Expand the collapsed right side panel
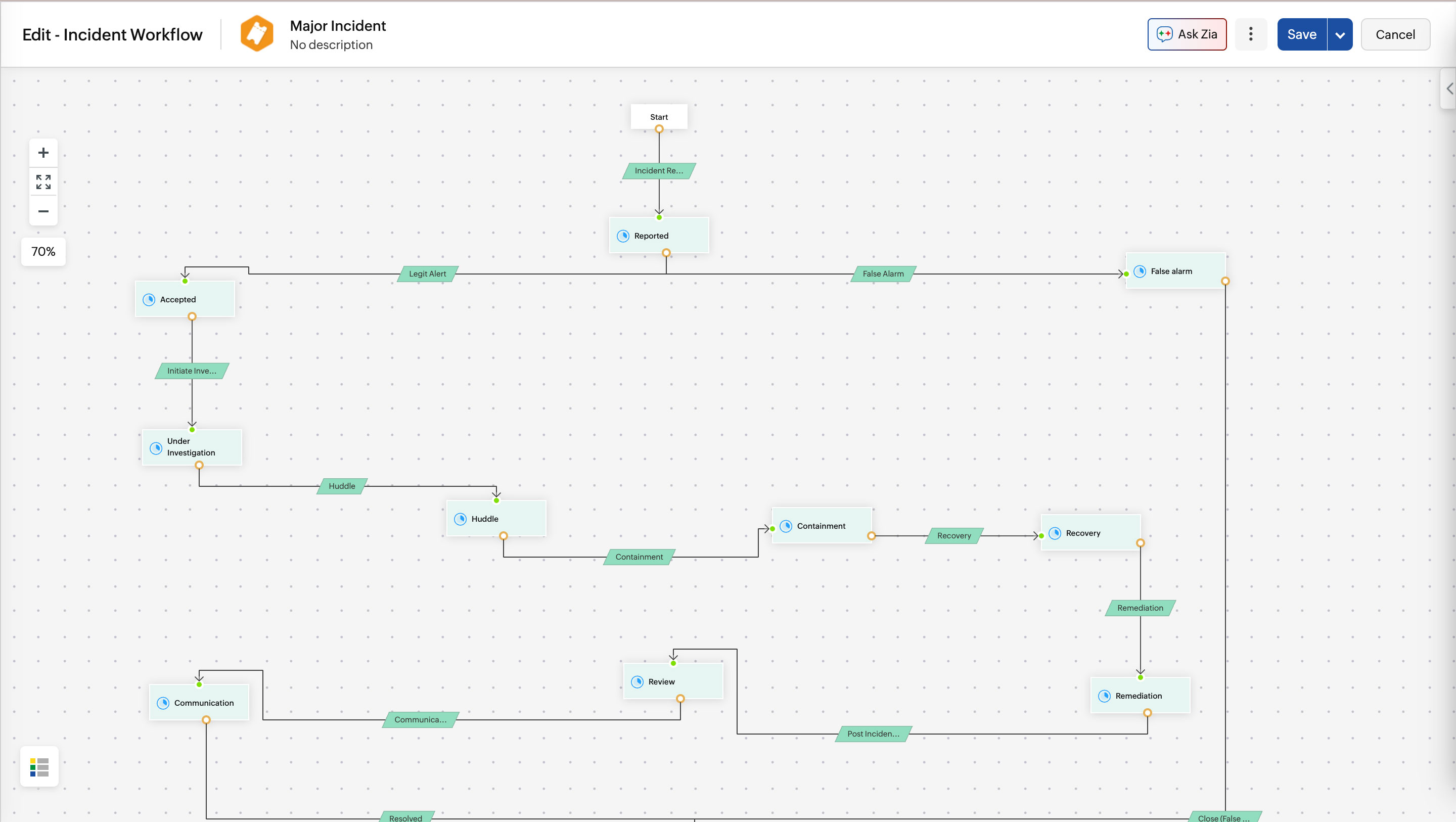This screenshot has height=822, width=1456. coord(1448,89)
